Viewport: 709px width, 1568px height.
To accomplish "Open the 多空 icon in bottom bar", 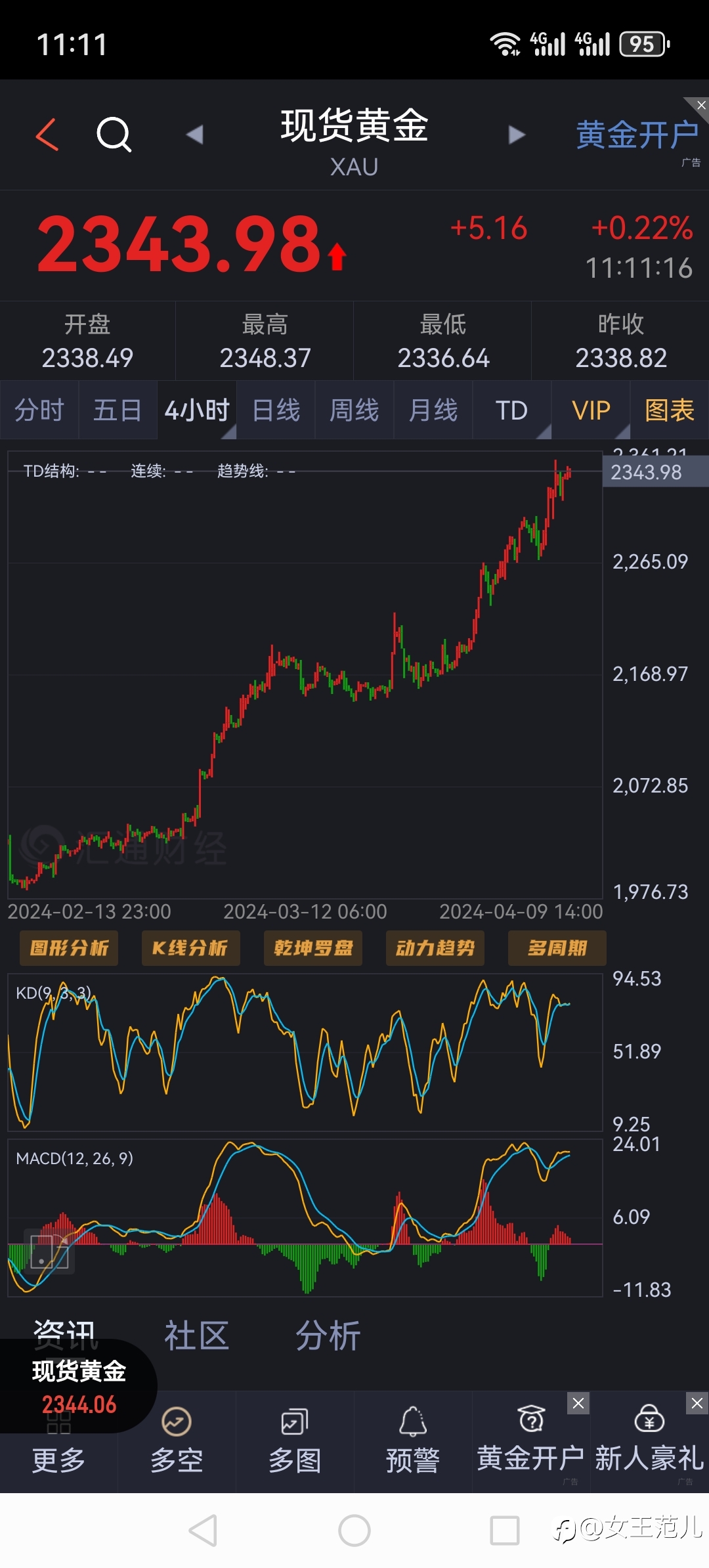I will (x=177, y=1442).
